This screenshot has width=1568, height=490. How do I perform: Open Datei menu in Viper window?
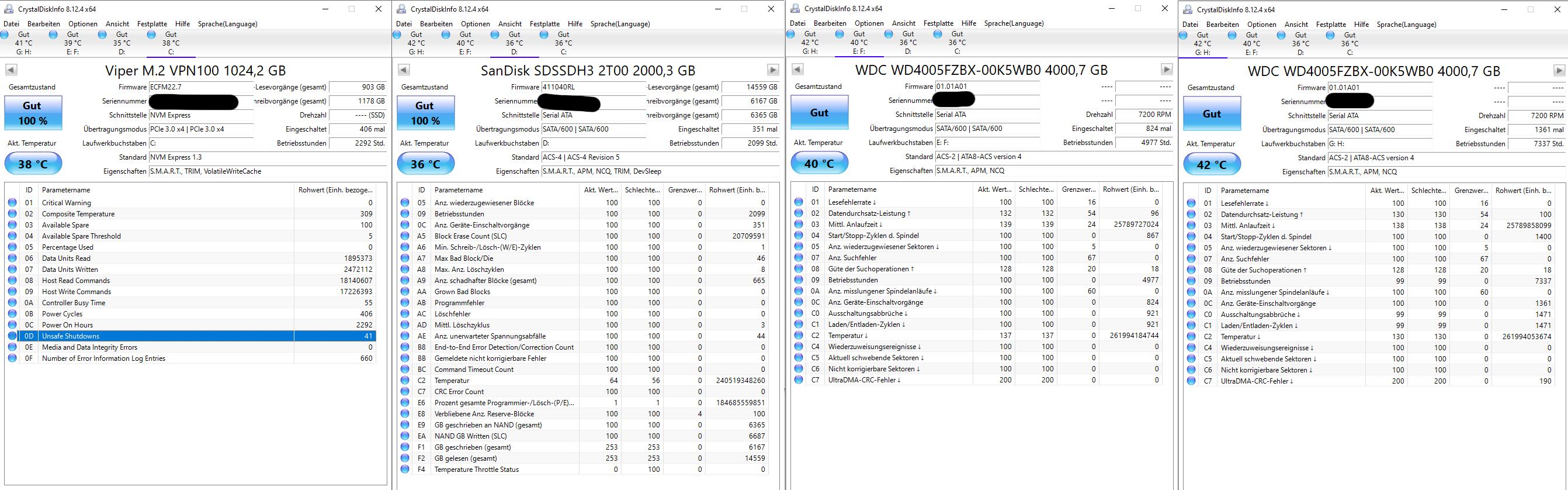point(12,24)
